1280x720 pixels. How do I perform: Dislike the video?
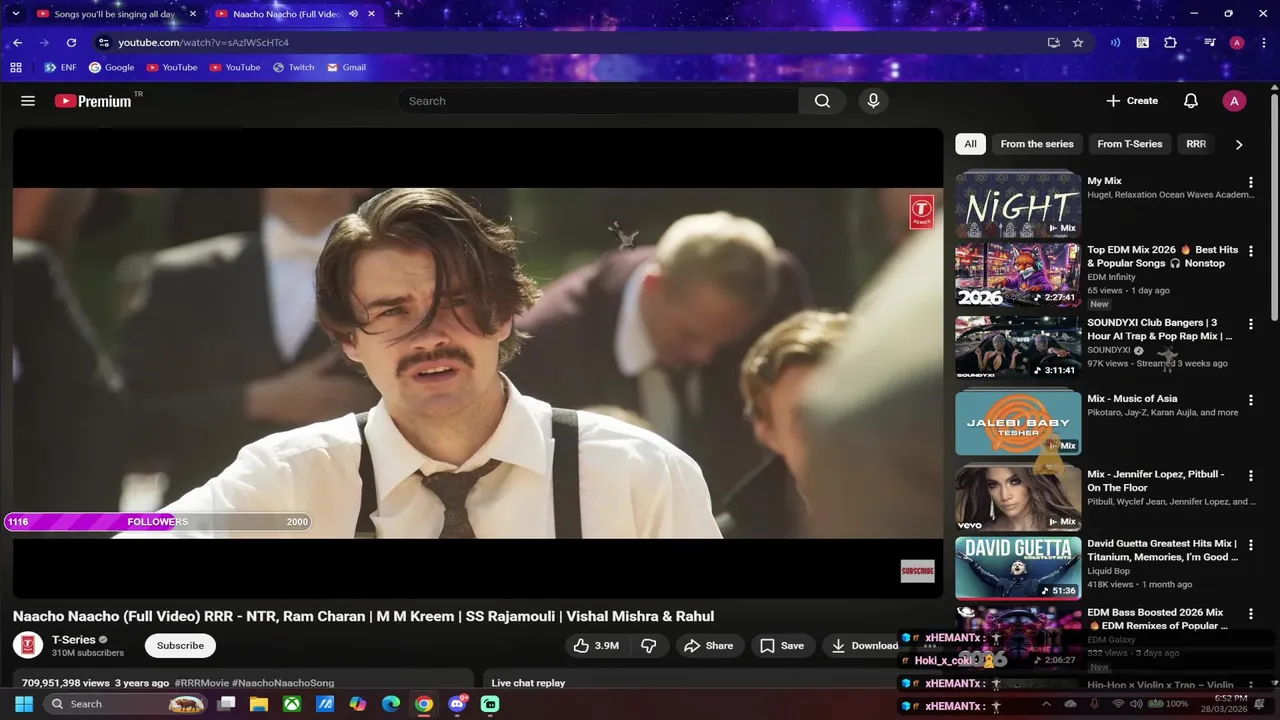pyautogui.click(x=648, y=646)
